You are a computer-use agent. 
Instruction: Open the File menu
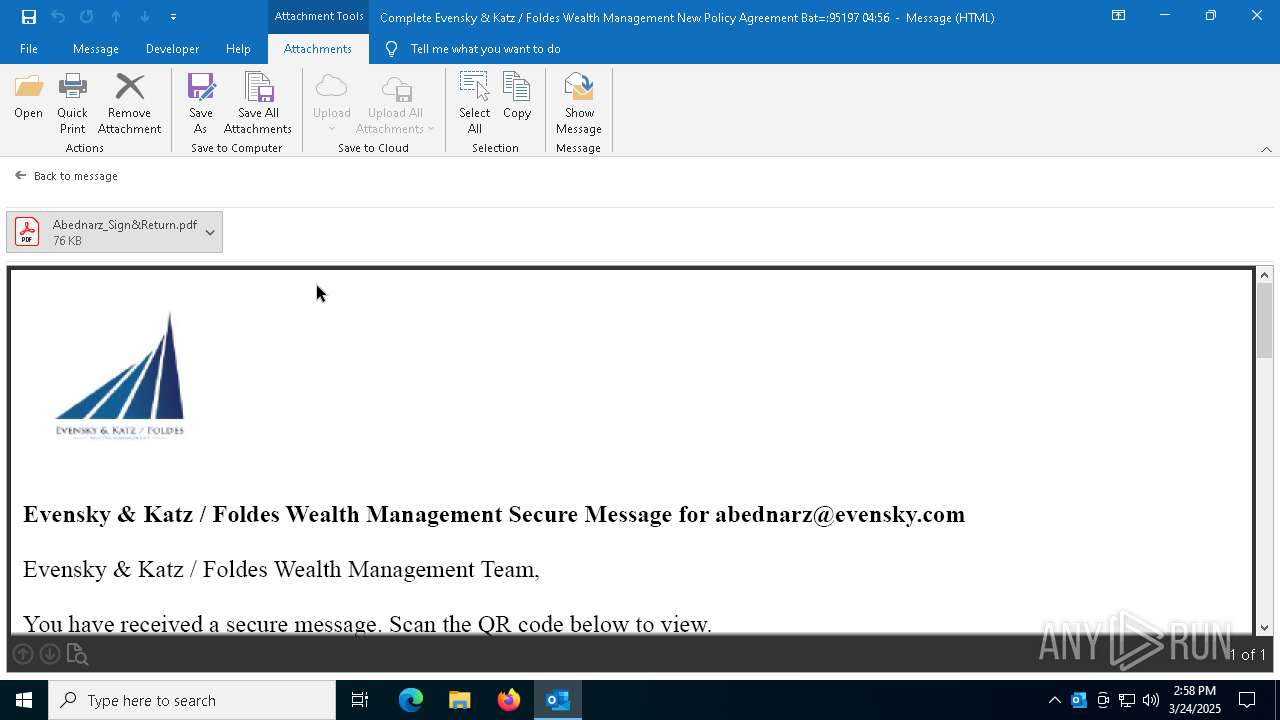tap(29, 49)
